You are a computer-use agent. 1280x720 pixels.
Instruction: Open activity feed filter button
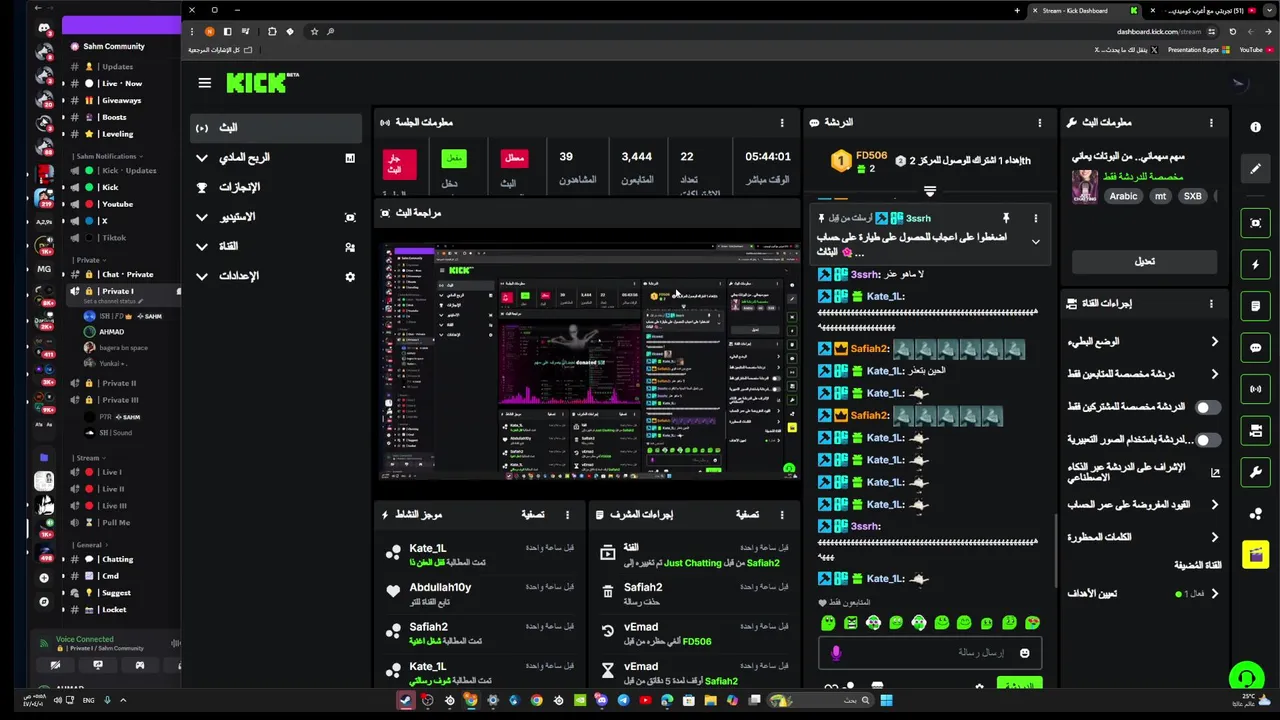[x=533, y=514]
